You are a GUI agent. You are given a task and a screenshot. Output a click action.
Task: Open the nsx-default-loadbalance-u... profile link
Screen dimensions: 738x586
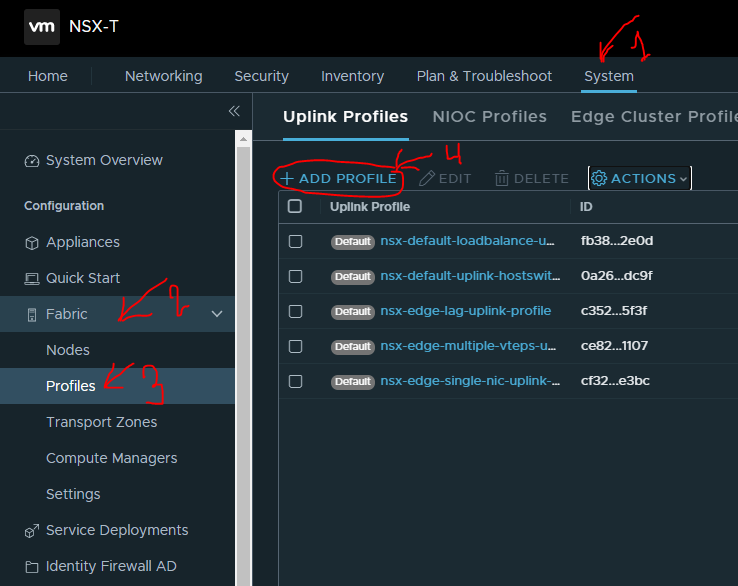click(467, 241)
